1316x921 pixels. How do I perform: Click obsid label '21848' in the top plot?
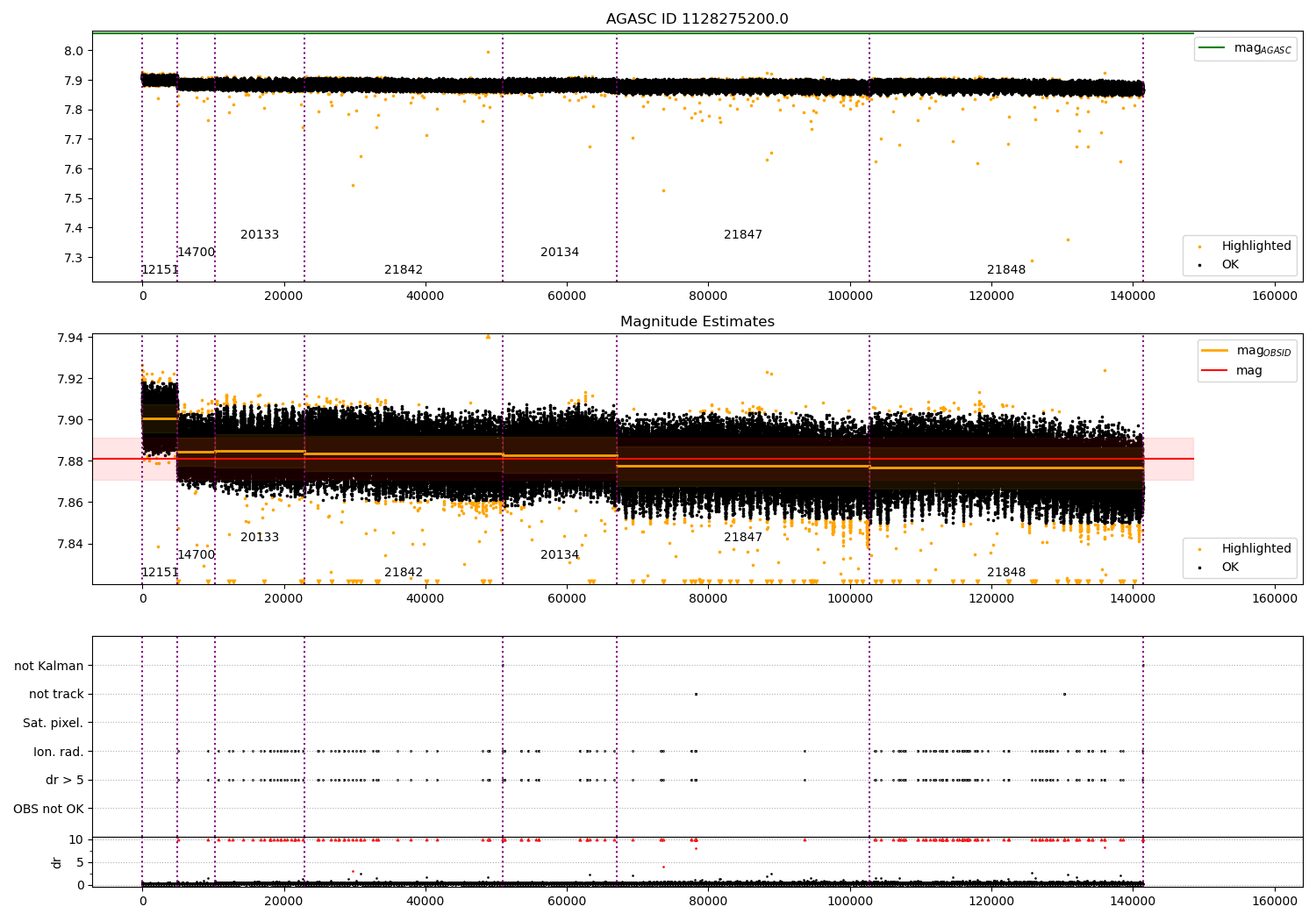tap(1006, 270)
